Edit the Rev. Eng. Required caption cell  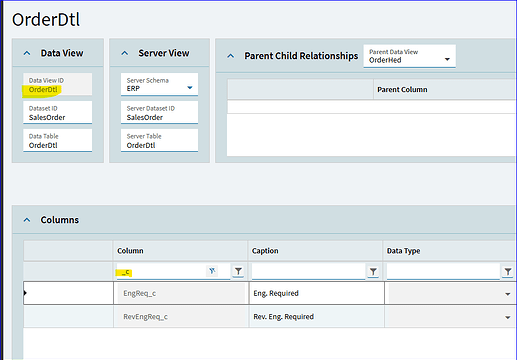click(316, 316)
